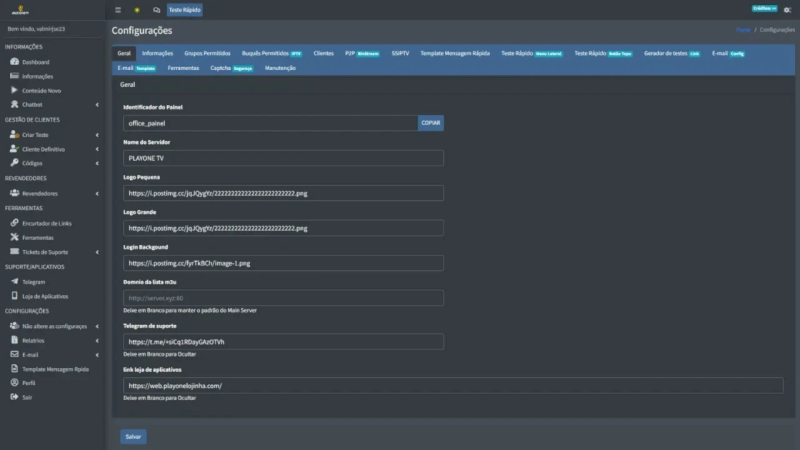
Task: Open Conteúdo Novo in the sidebar
Action: pos(42,90)
